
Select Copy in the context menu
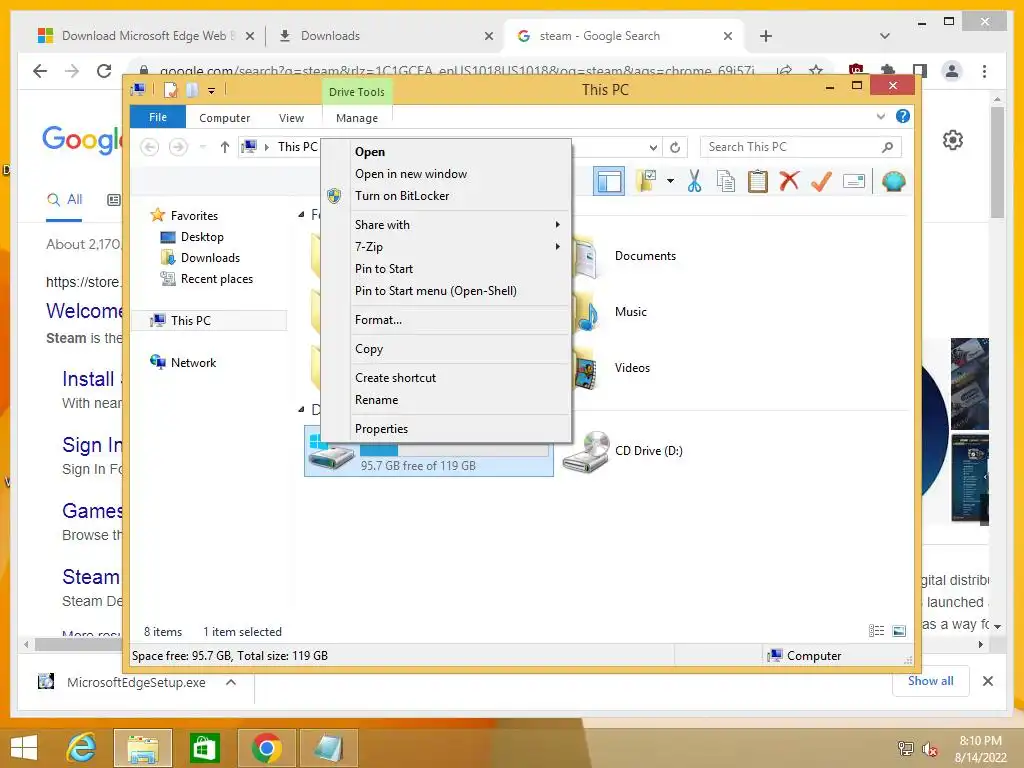coord(446,349)
